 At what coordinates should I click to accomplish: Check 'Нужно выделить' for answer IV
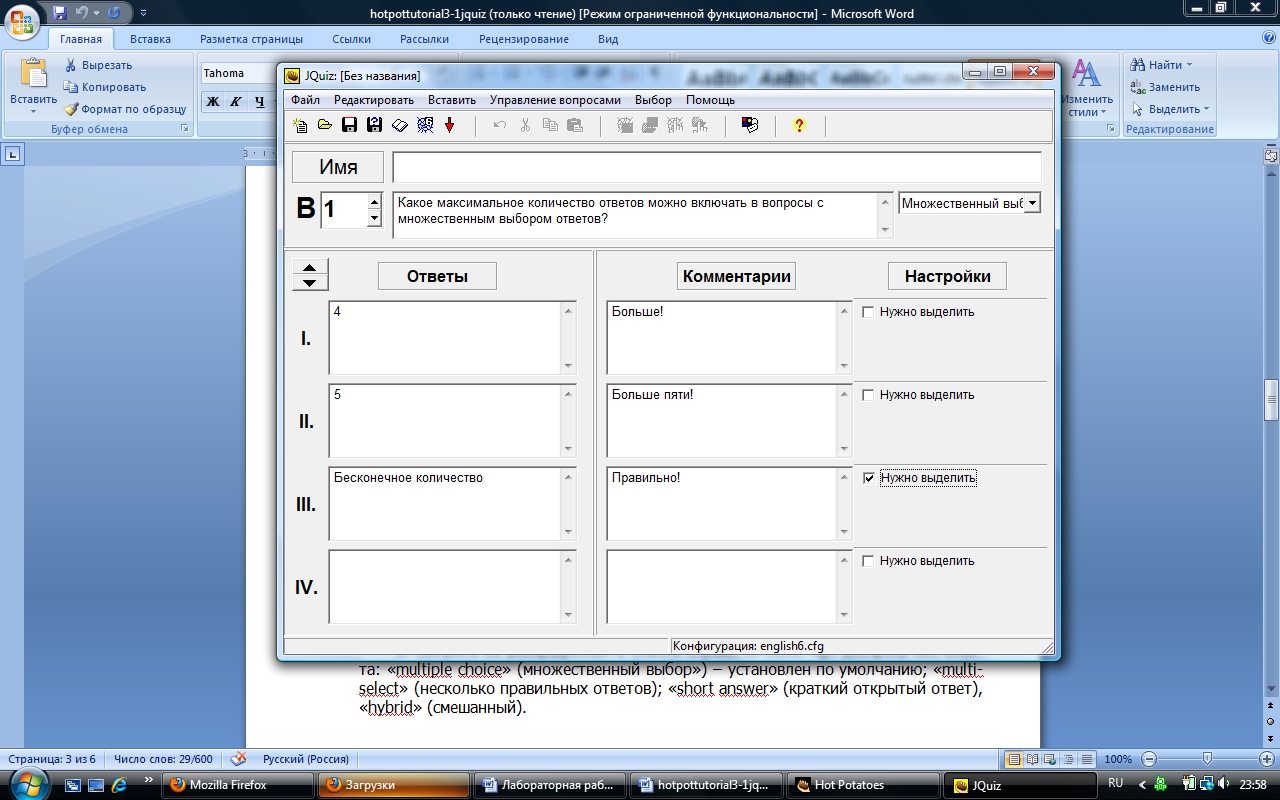point(868,561)
